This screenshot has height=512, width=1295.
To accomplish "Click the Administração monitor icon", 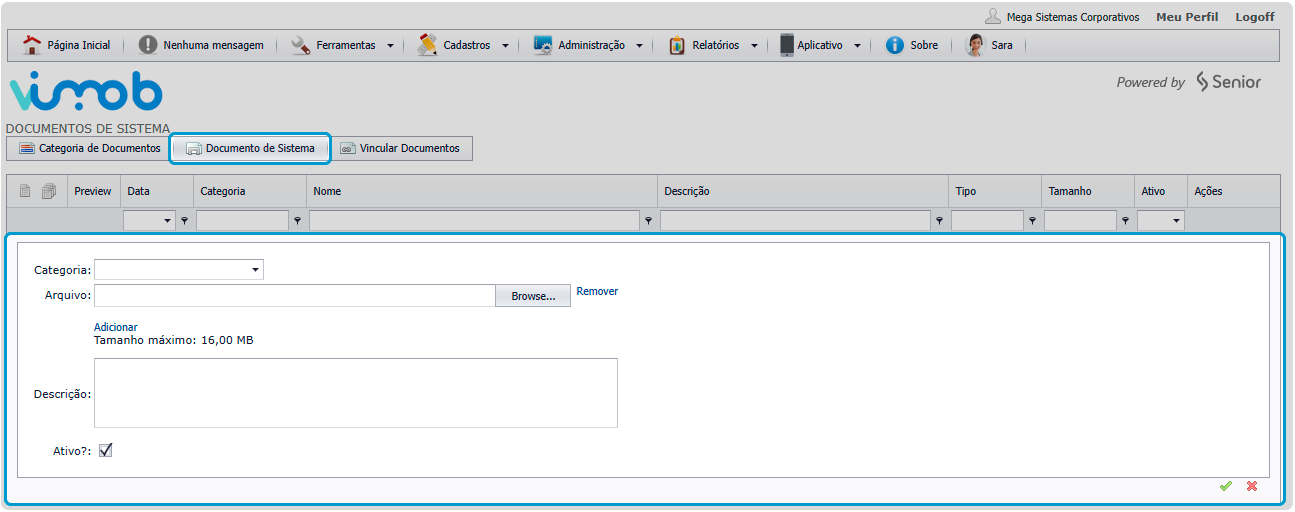I will click(543, 45).
